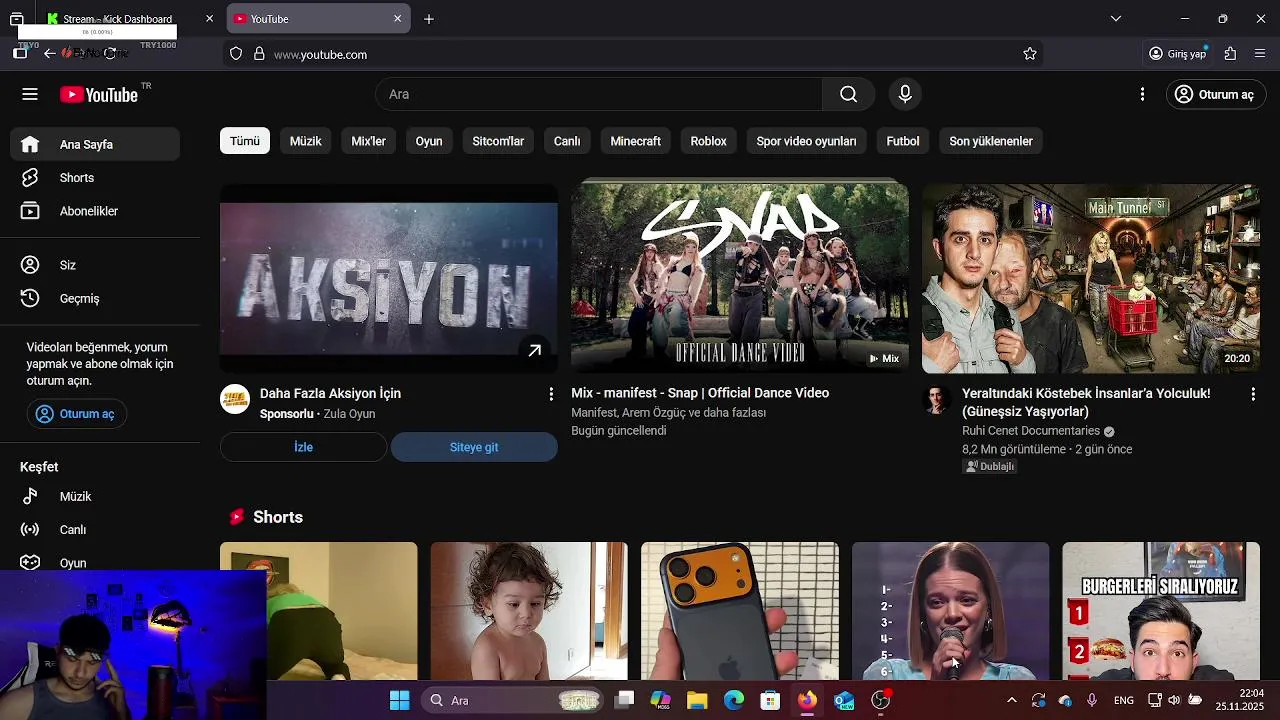Open Microsoft Store from taskbar
Screen dimensions: 1280x720
pos(770,700)
